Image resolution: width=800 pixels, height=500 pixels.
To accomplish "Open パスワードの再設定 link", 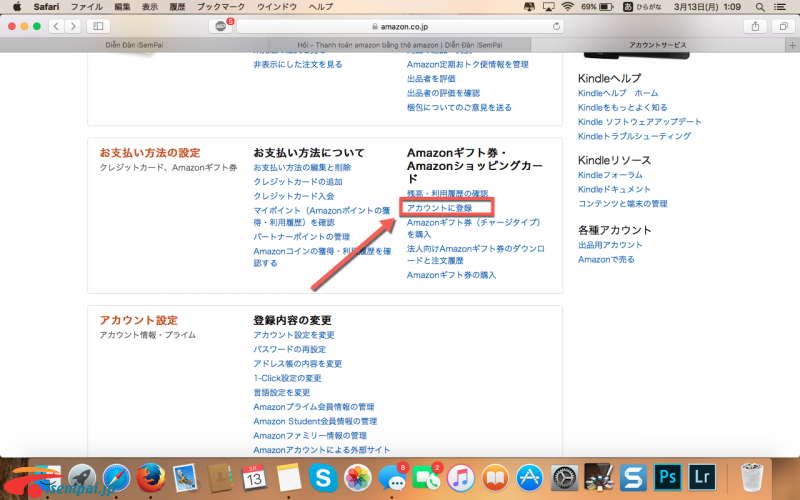I will (x=290, y=349).
